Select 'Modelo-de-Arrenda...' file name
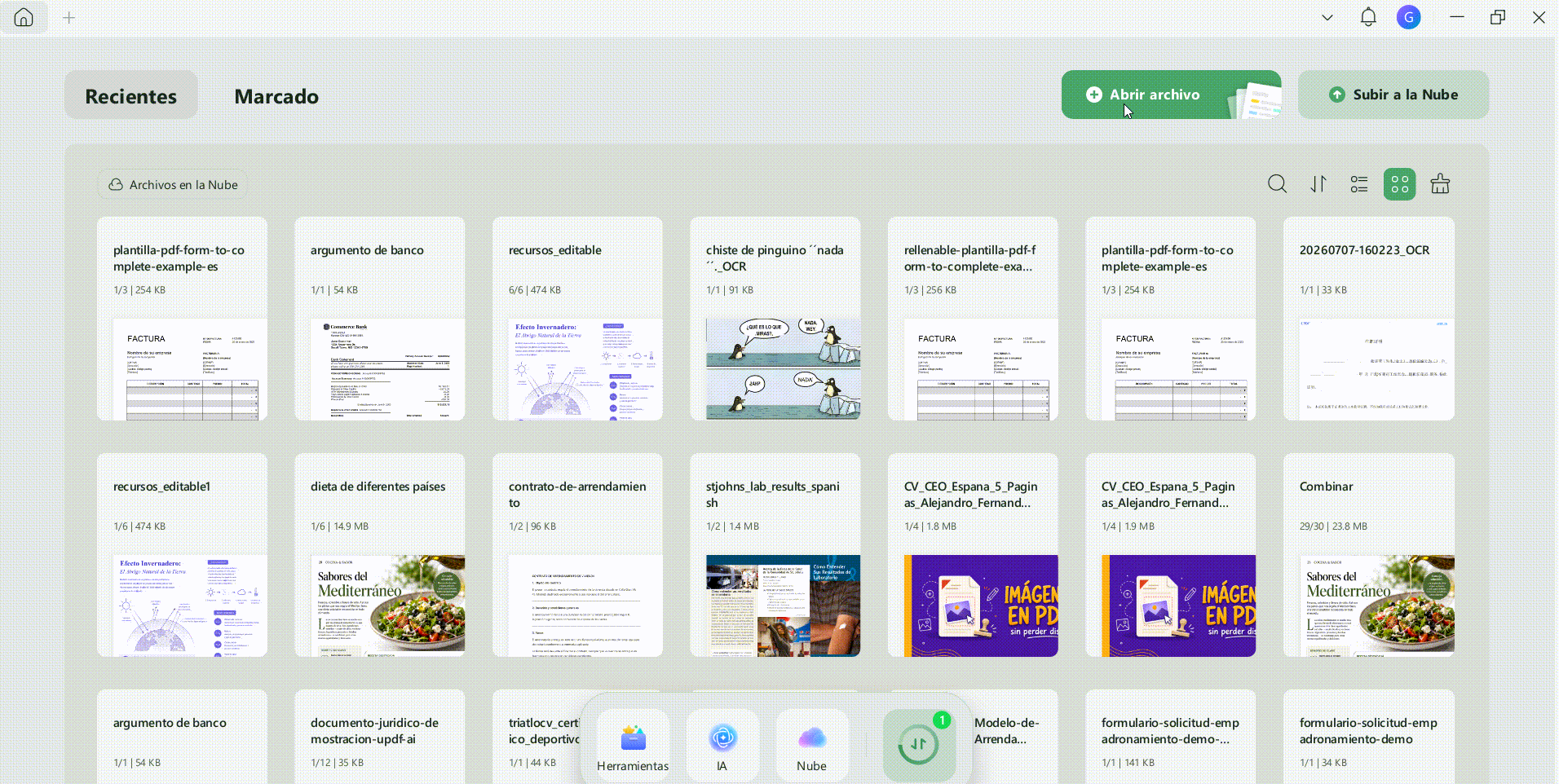The width and height of the screenshot is (1559, 784). pyautogui.click(x=1007, y=731)
